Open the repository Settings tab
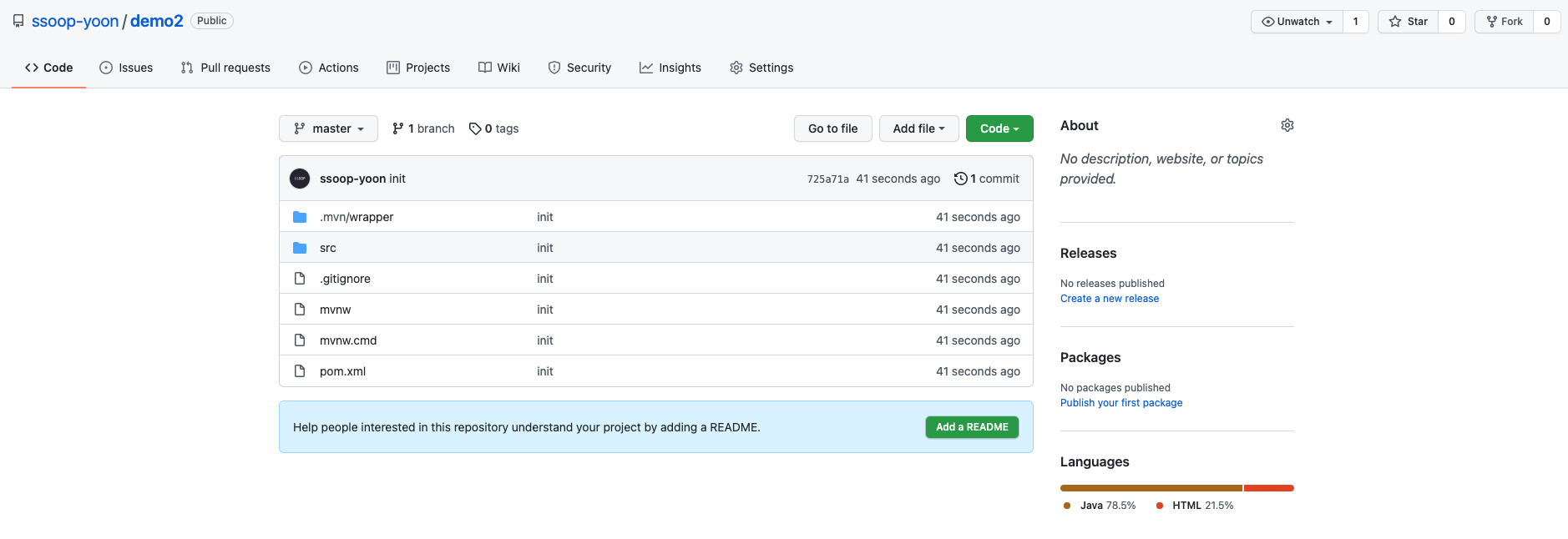The image size is (1568, 539). (x=761, y=68)
